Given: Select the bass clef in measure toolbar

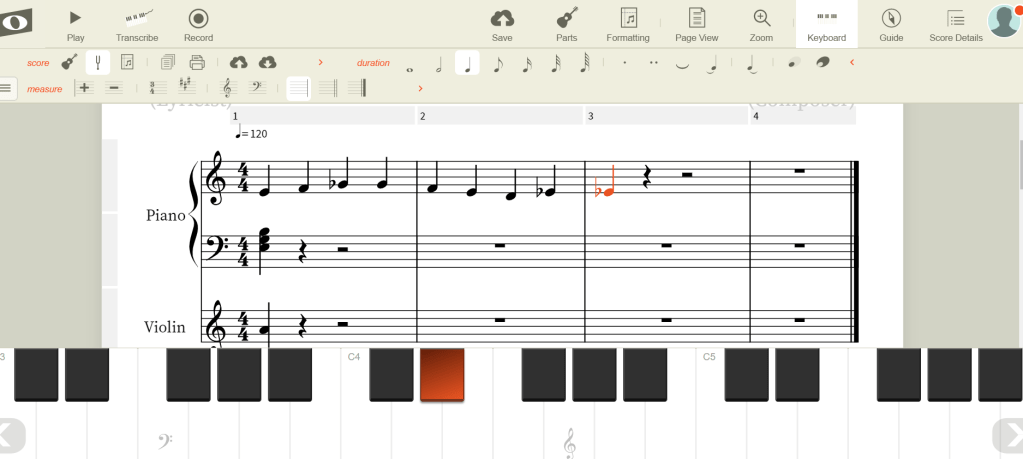Looking at the screenshot, I should tap(255, 88).
